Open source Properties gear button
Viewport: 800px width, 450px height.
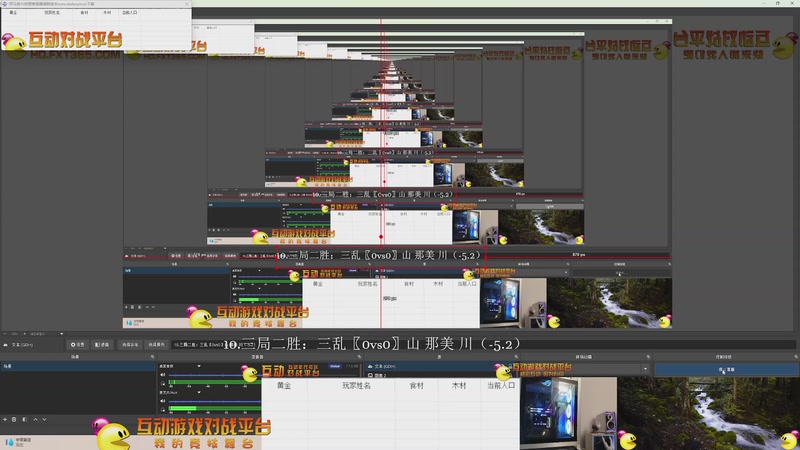(78, 344)
